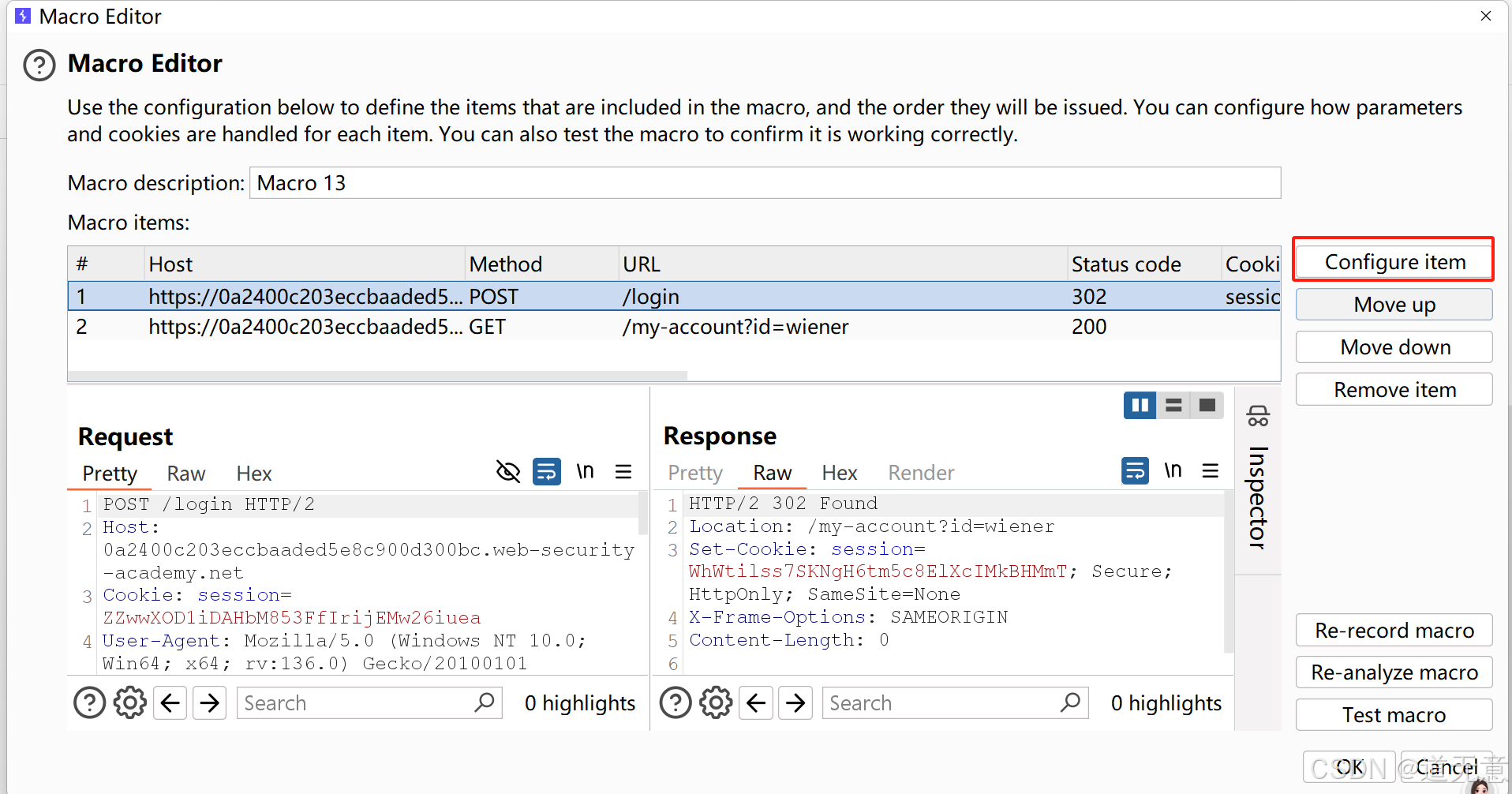Go to next match in Response search
1512x794 pixels.
point(795,702)
